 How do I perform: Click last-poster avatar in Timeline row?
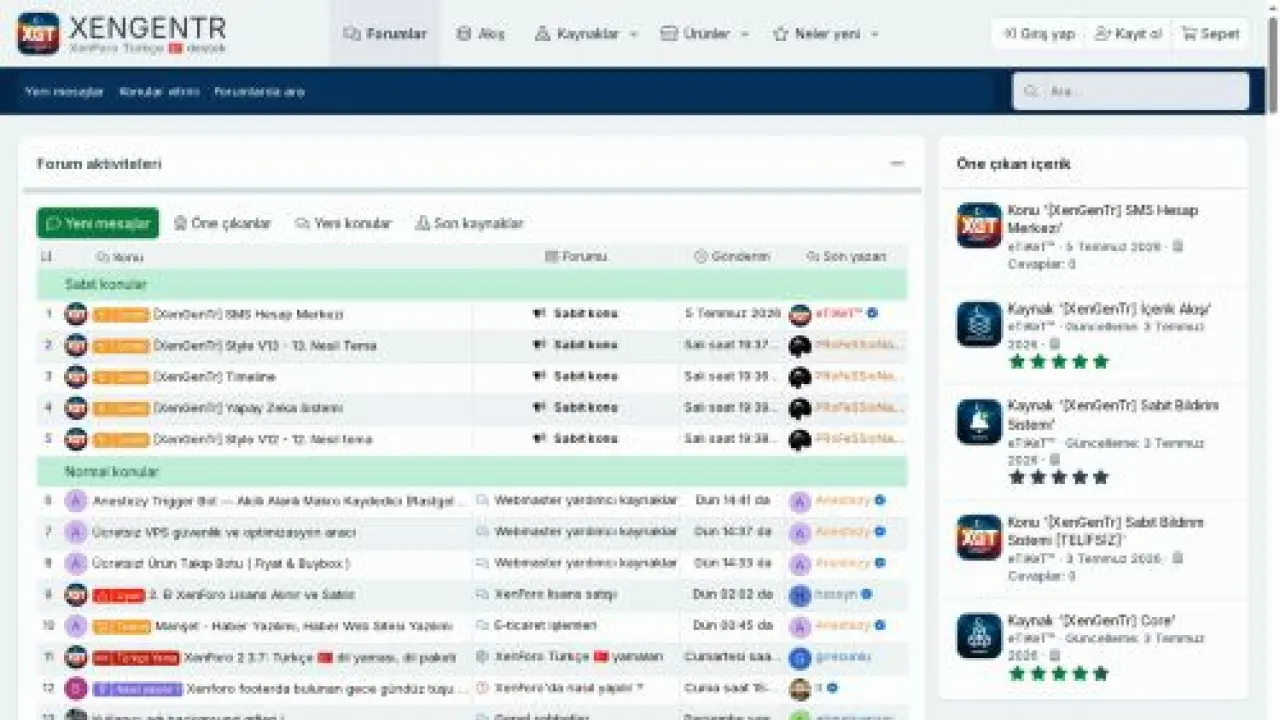click(x=799, y=377)
